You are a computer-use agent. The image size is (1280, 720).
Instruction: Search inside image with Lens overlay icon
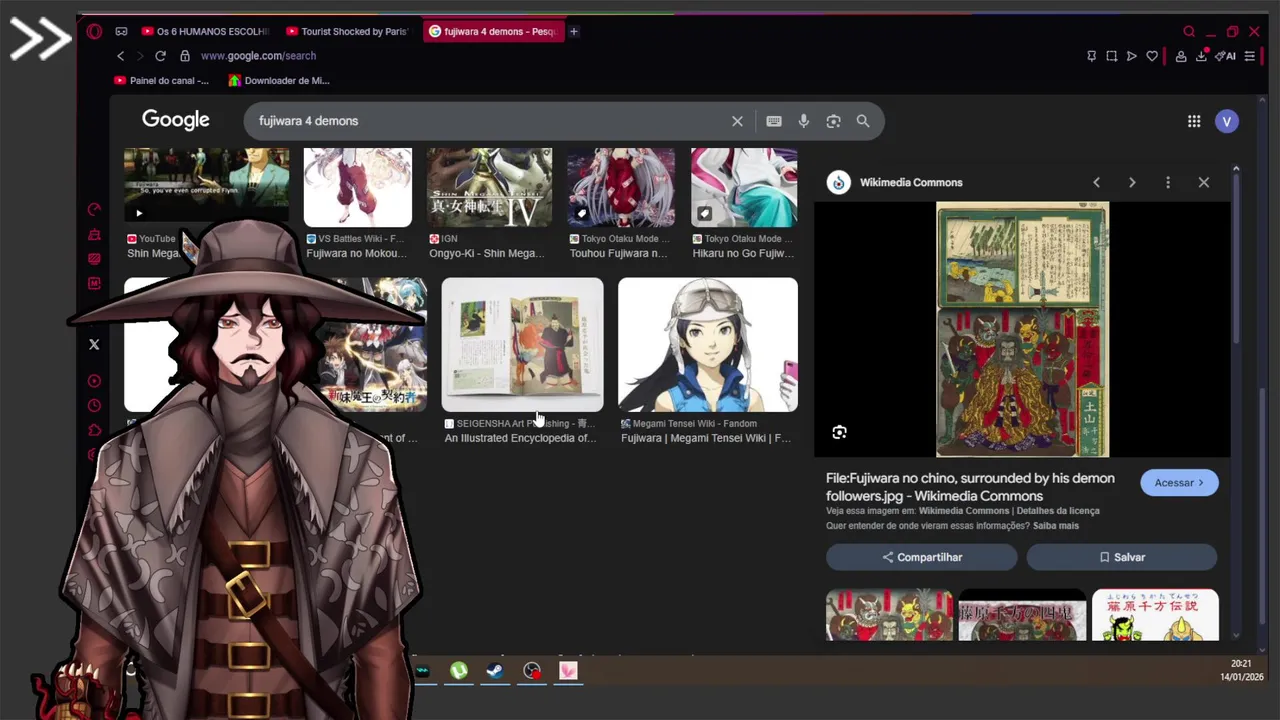[x=839, y=432]
